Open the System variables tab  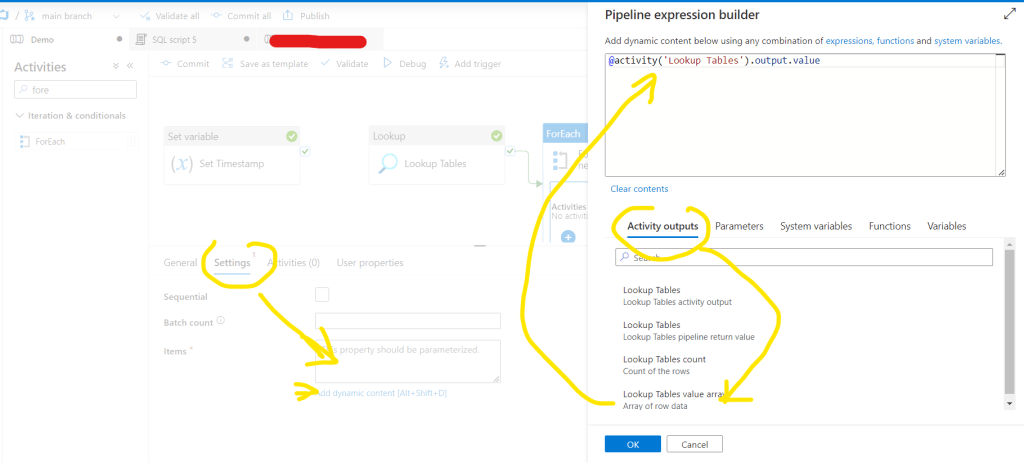coord(816,226)
